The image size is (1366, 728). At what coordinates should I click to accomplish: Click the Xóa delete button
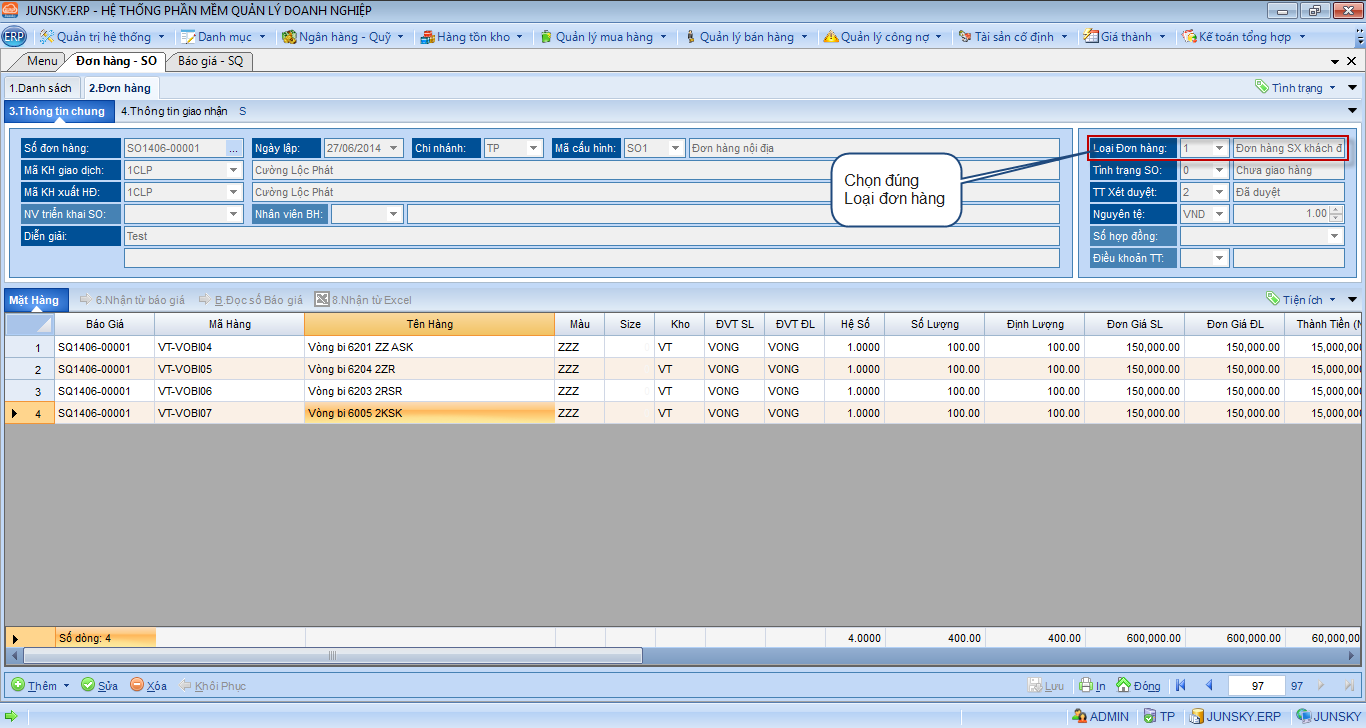[x=148, y=685]
